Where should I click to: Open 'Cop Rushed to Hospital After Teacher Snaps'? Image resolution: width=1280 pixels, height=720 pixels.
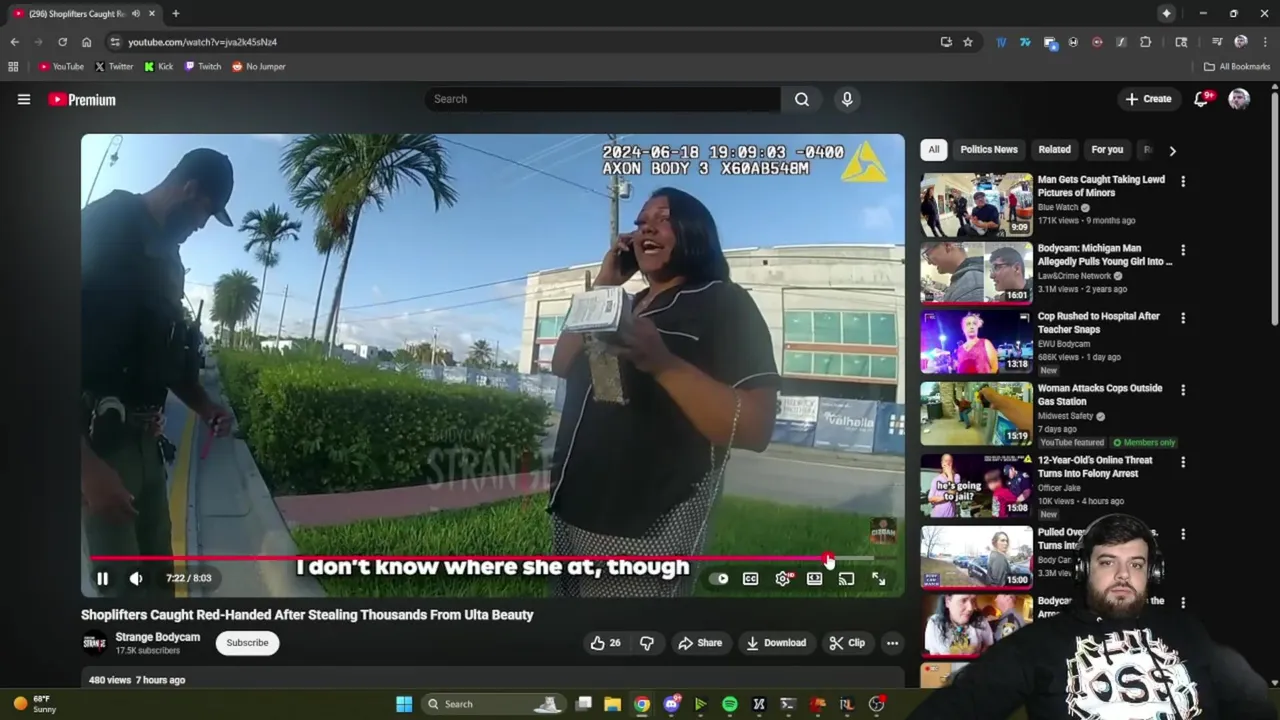tap(1099, 322)
